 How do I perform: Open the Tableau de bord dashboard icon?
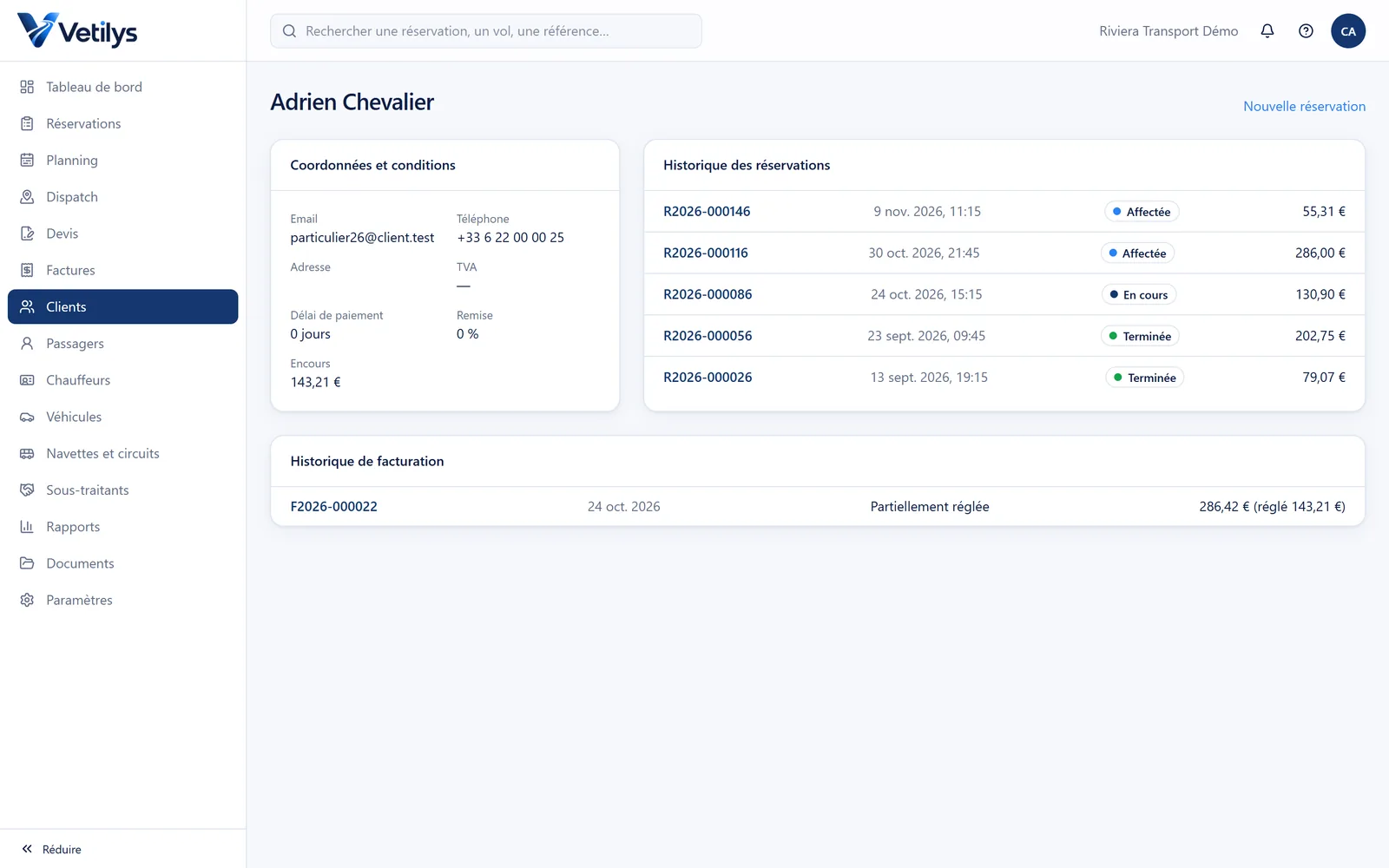click(27, 87)
